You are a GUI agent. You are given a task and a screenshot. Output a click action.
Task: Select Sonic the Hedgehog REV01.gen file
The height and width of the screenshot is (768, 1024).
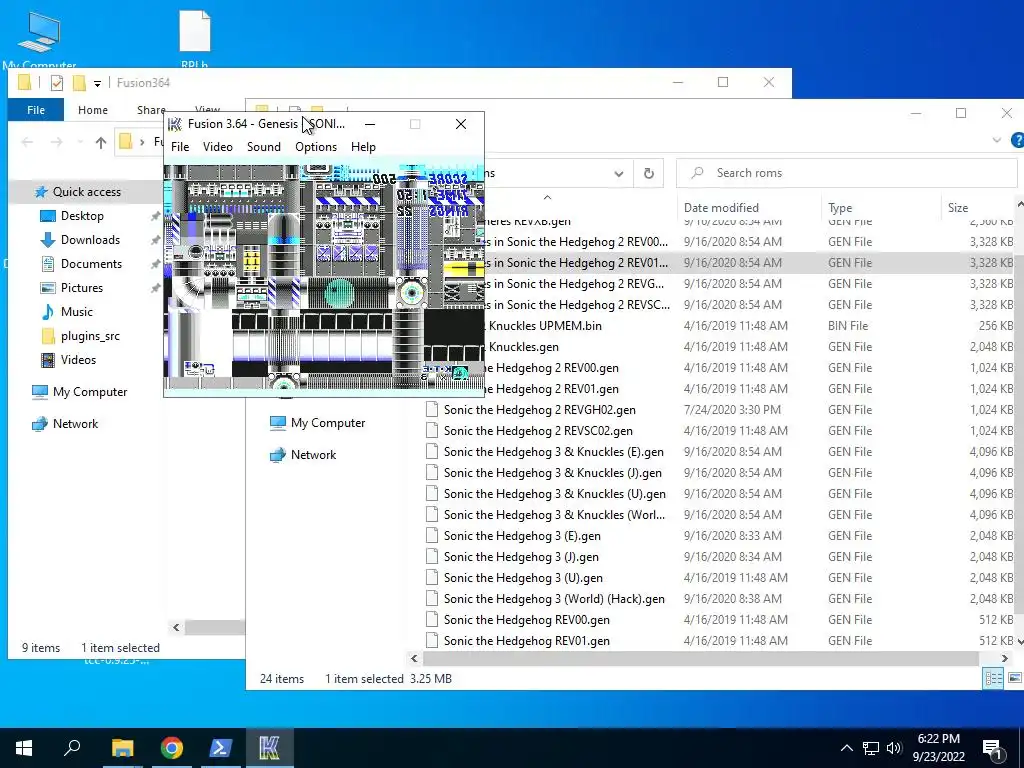click(526, 641)
